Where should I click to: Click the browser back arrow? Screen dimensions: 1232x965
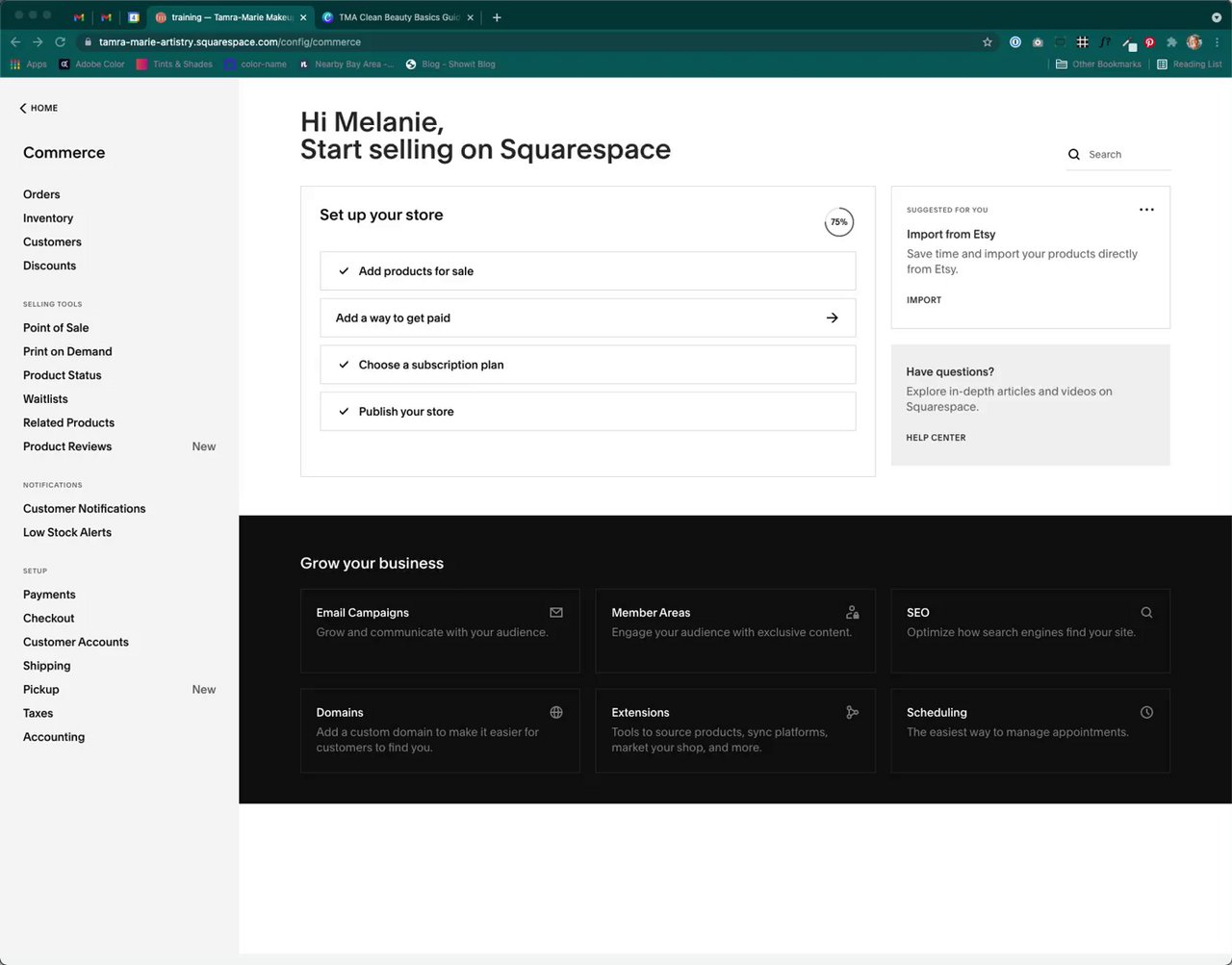(x=15, y=42)
